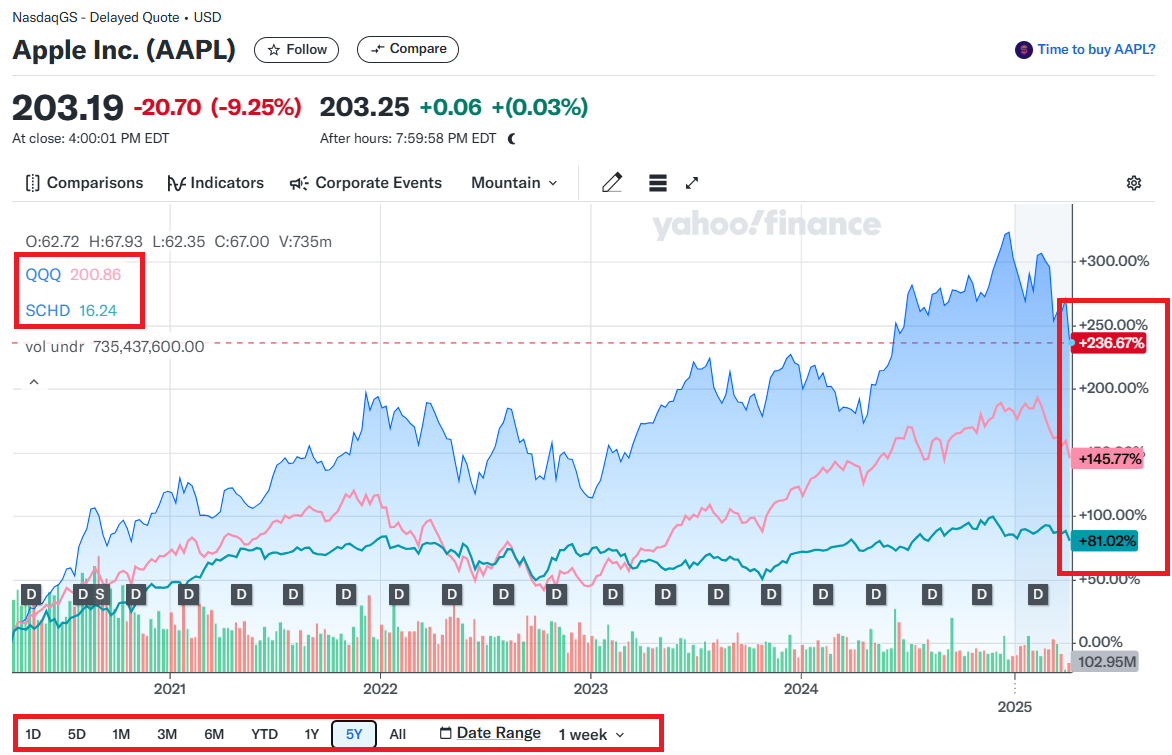Select the QQQ comparison legend
The height and width of the screenshot is (755, 1172).
pos(73,274)
